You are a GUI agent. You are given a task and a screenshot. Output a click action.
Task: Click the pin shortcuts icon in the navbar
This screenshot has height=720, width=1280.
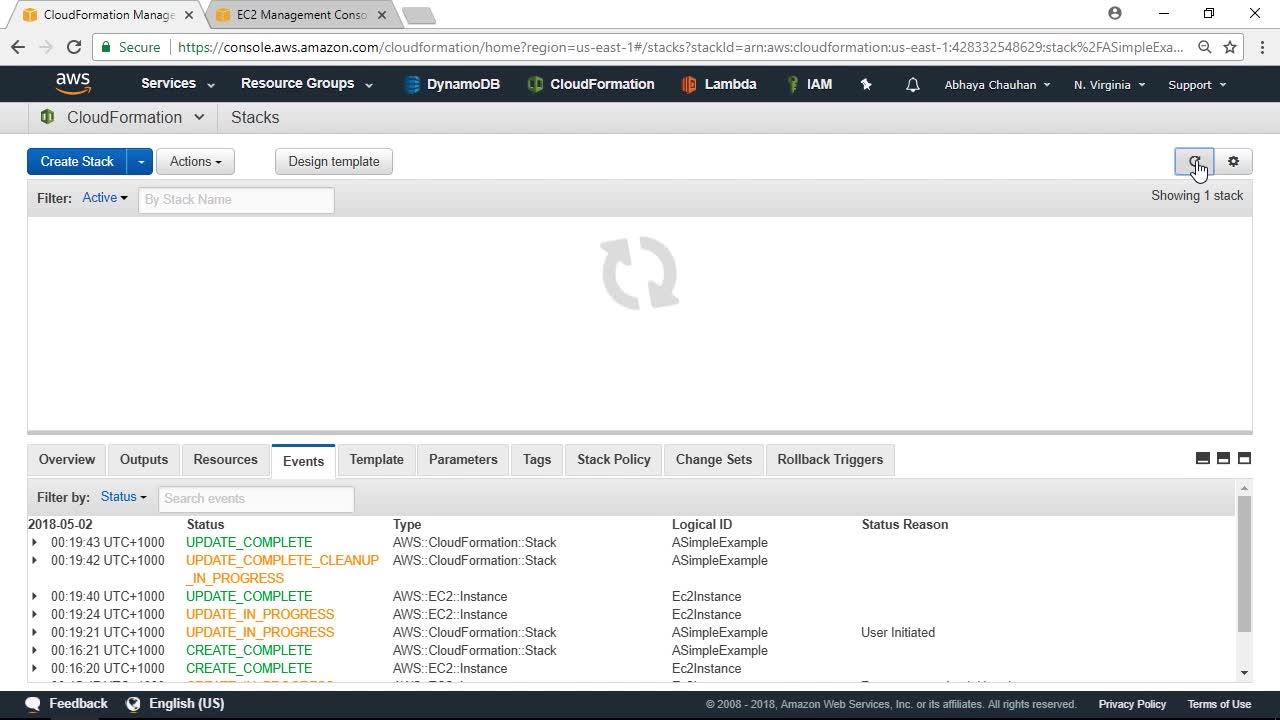click(866, 85)
